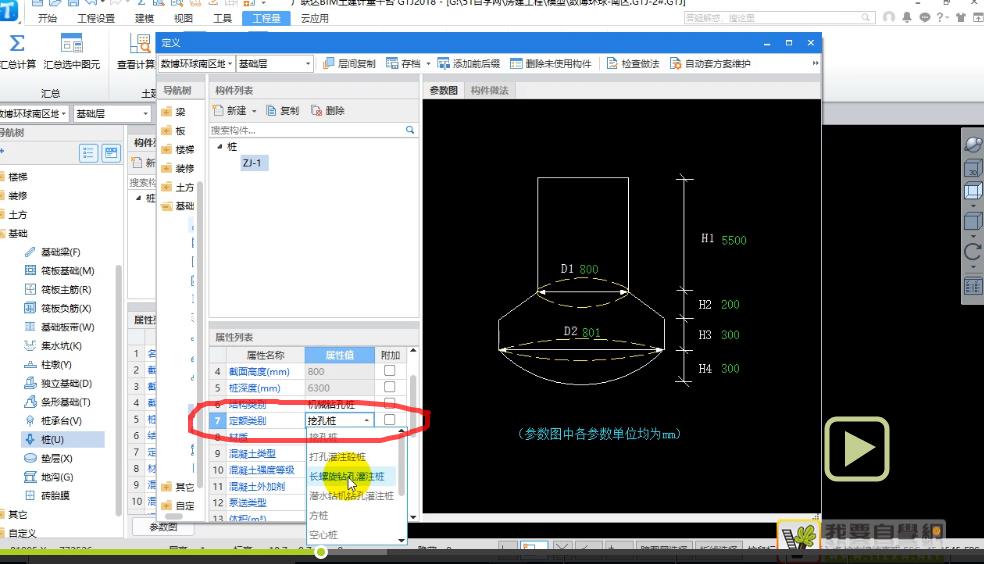Click 检查做法 in the toolbar

[633, 63]
